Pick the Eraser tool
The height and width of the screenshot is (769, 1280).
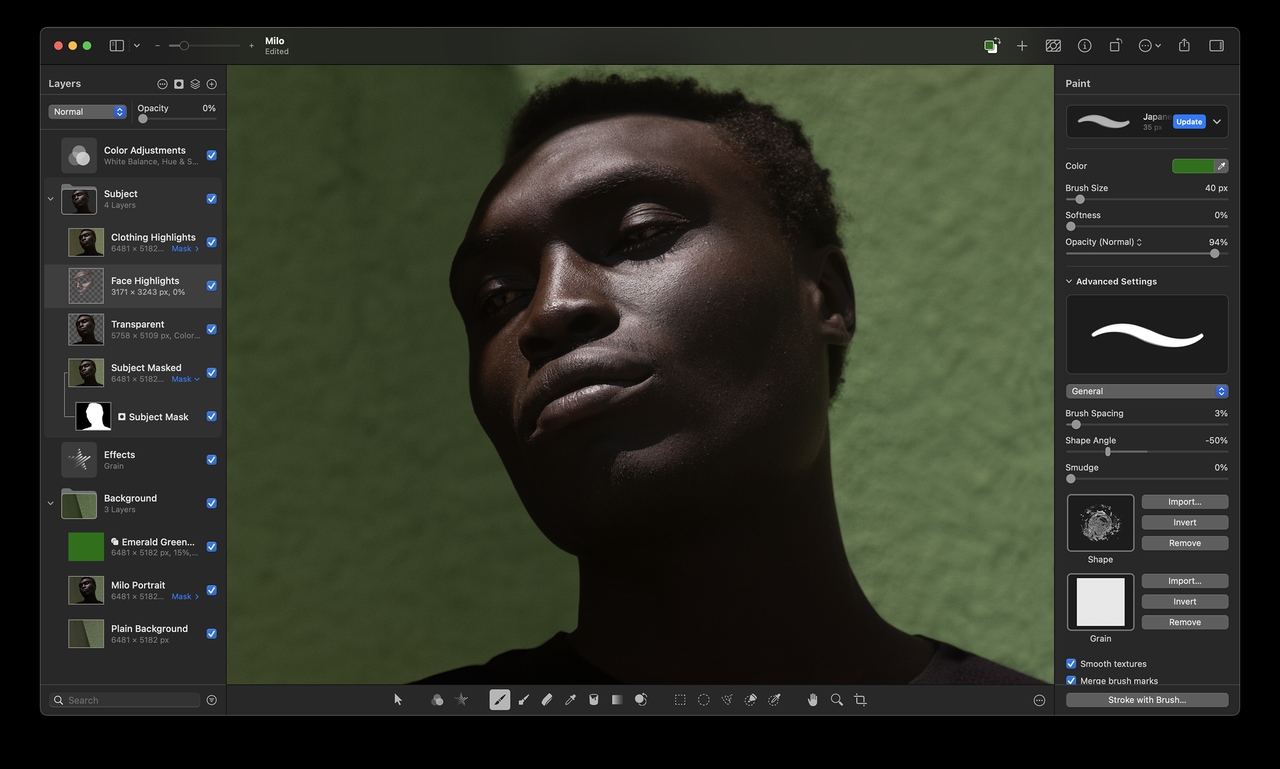point(546,700)
